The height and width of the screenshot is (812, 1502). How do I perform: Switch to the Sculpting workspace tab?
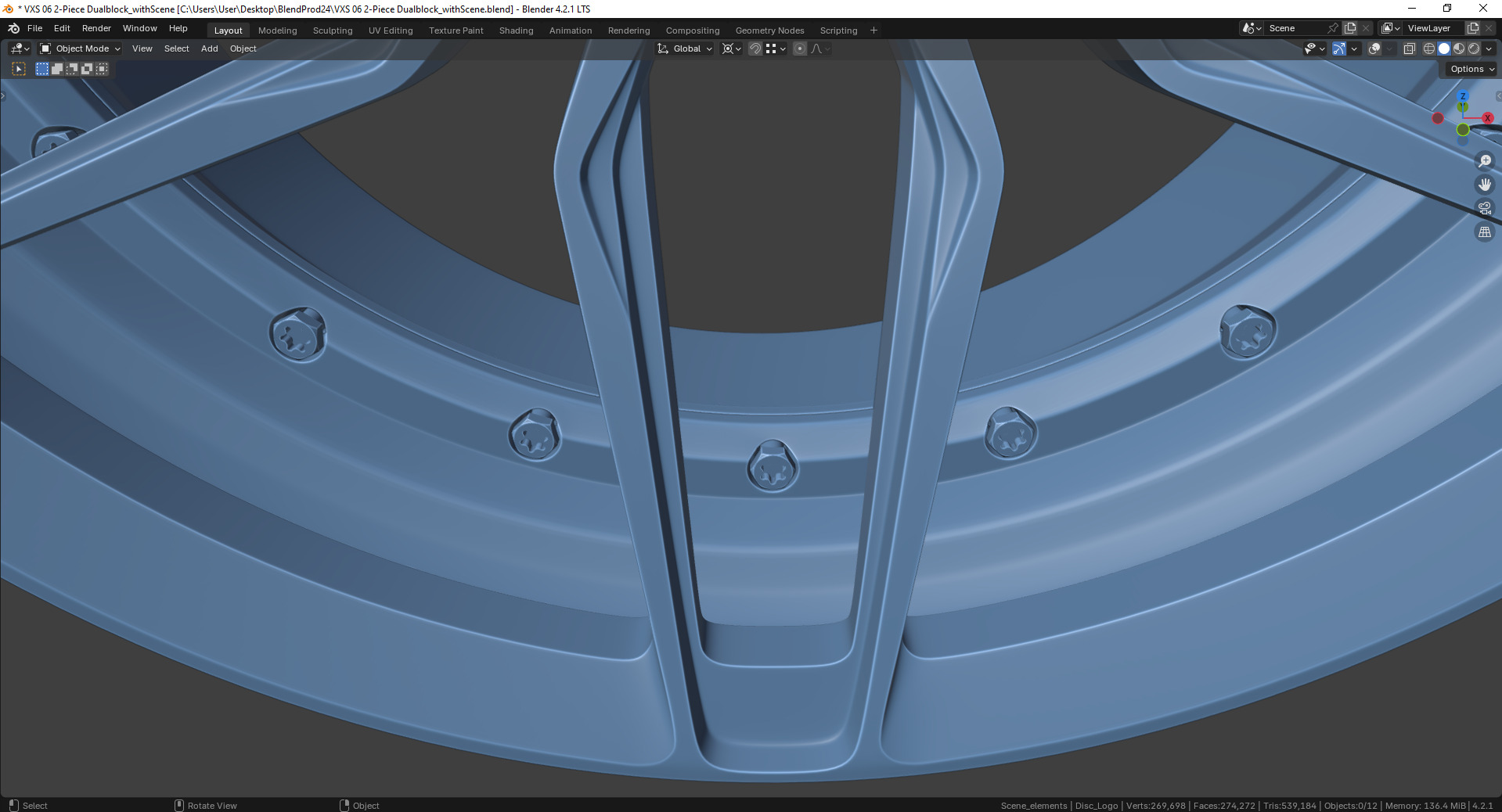[333, 31]
